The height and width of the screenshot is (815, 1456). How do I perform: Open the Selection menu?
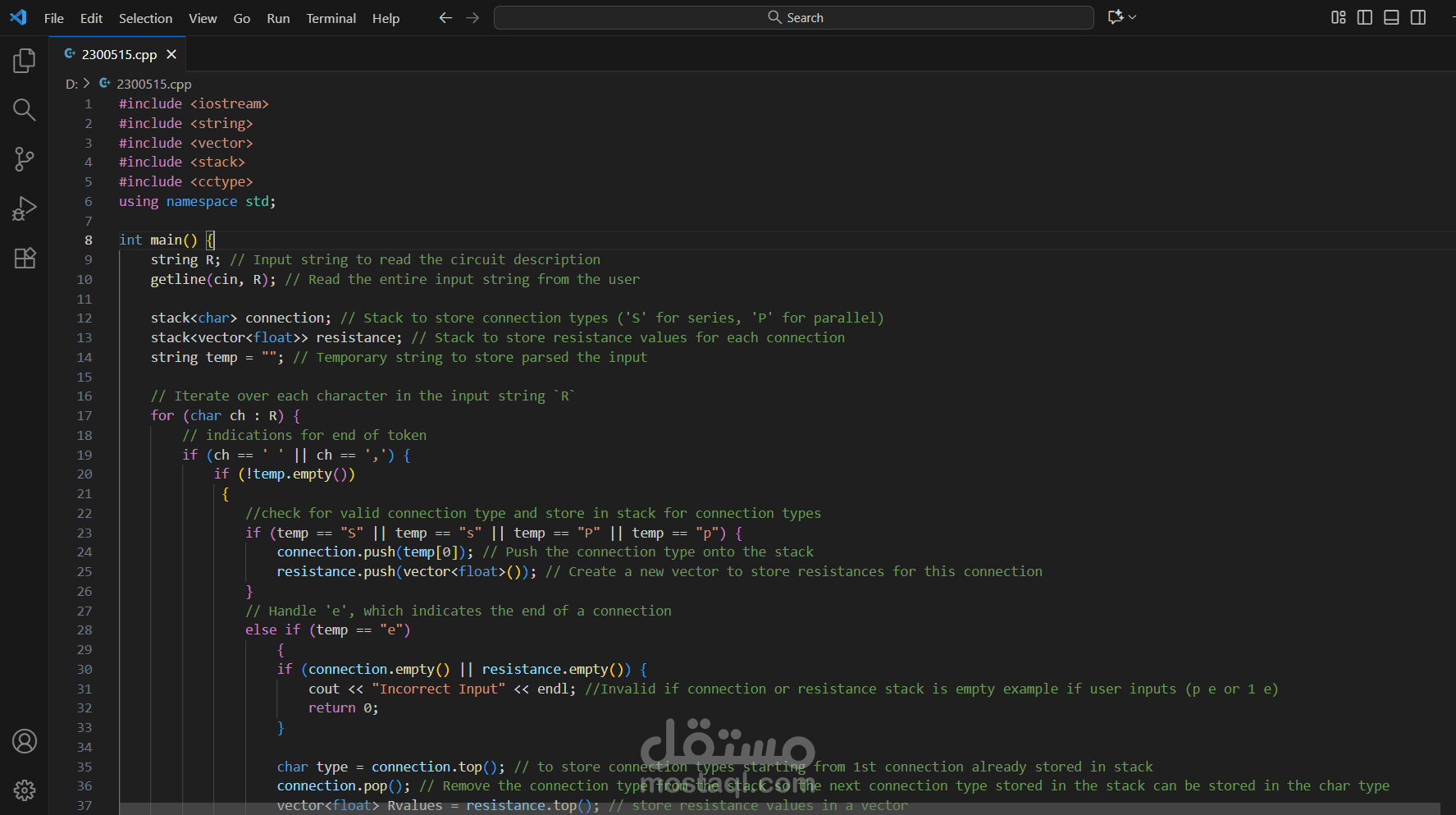tap(145, 18)
